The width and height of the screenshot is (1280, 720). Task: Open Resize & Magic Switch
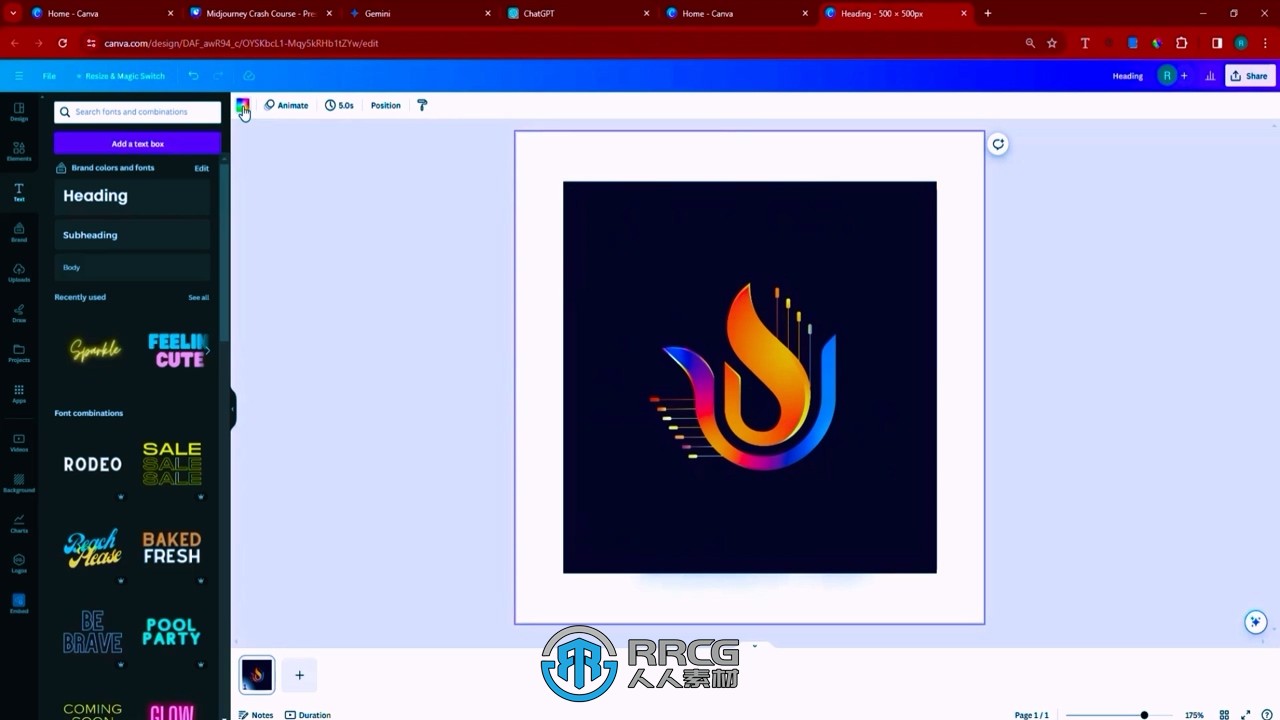121,76
